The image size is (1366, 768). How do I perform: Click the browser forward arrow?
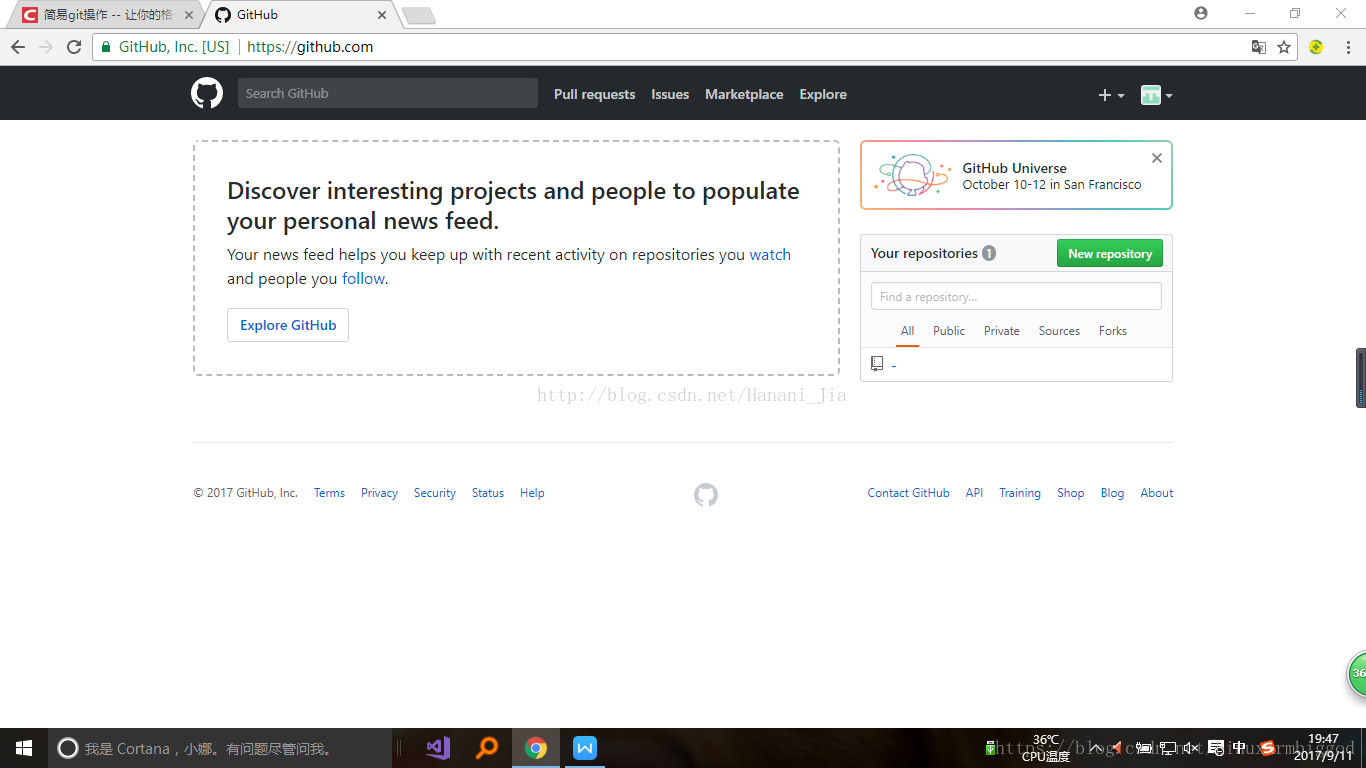click(x=46, y=47)
